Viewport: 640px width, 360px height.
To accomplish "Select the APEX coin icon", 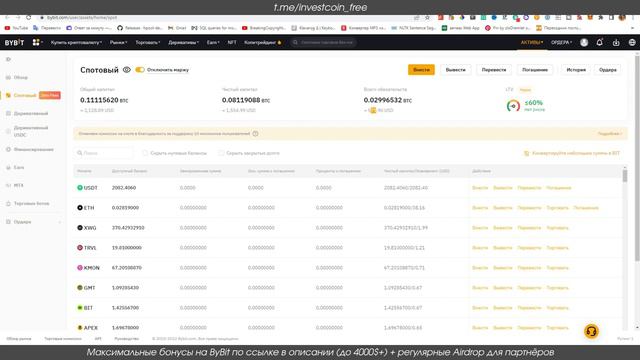I will (80, 328).
